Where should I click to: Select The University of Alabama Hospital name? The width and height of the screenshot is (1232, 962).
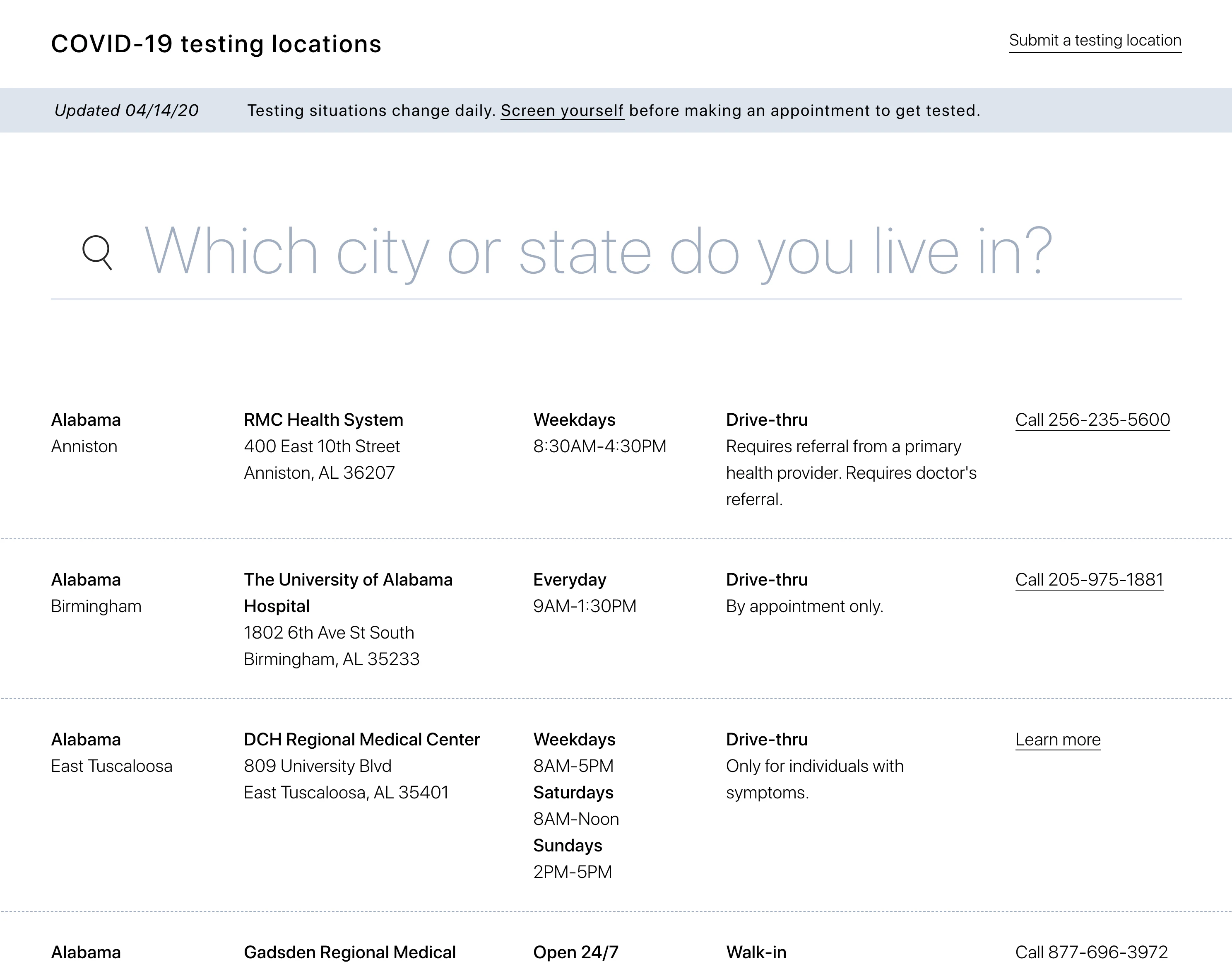click(347, 580)
